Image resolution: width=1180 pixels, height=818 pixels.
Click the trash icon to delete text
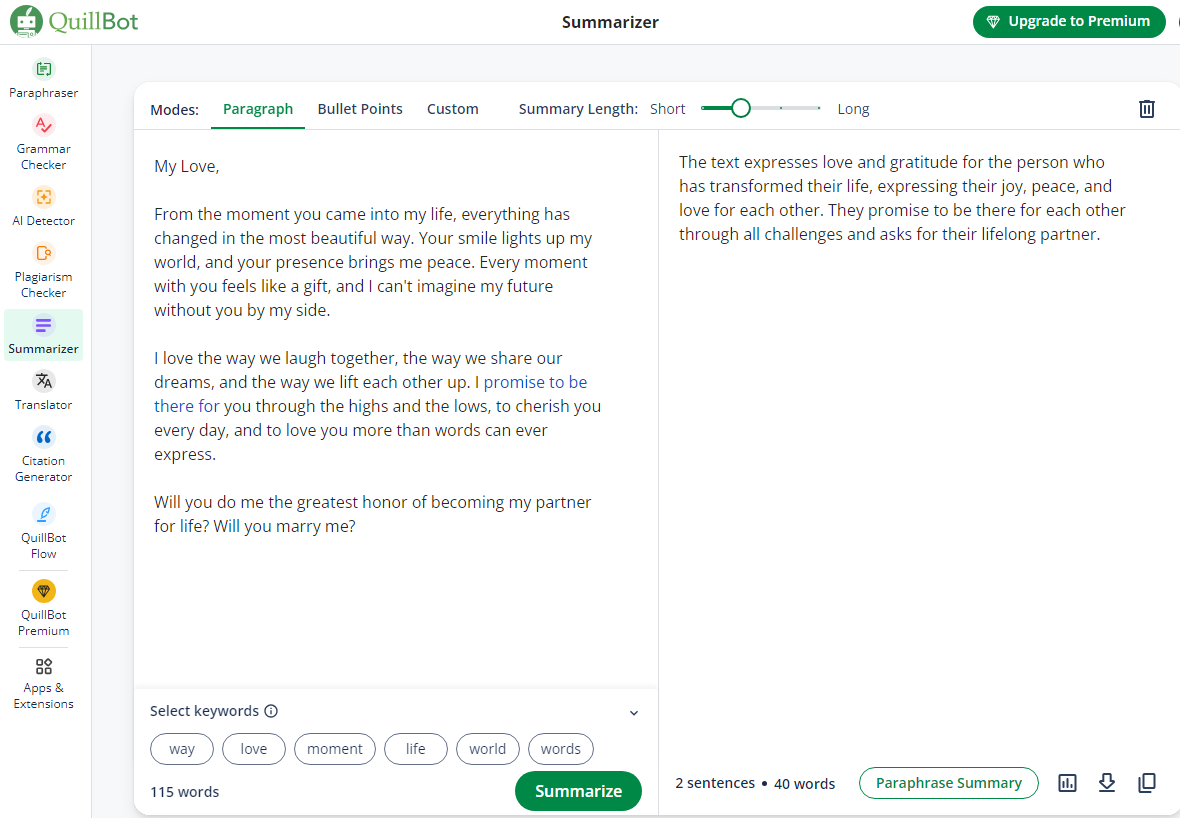click(x=1147, y=109)
